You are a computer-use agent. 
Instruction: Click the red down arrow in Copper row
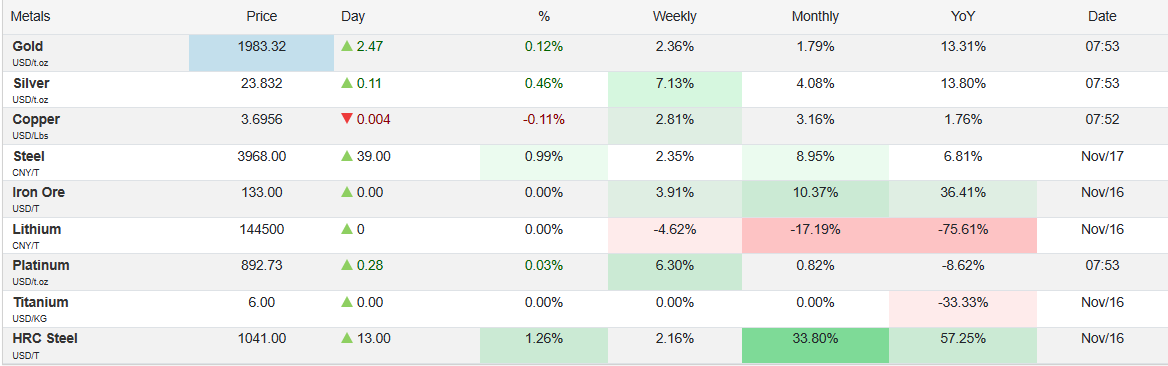346,119
